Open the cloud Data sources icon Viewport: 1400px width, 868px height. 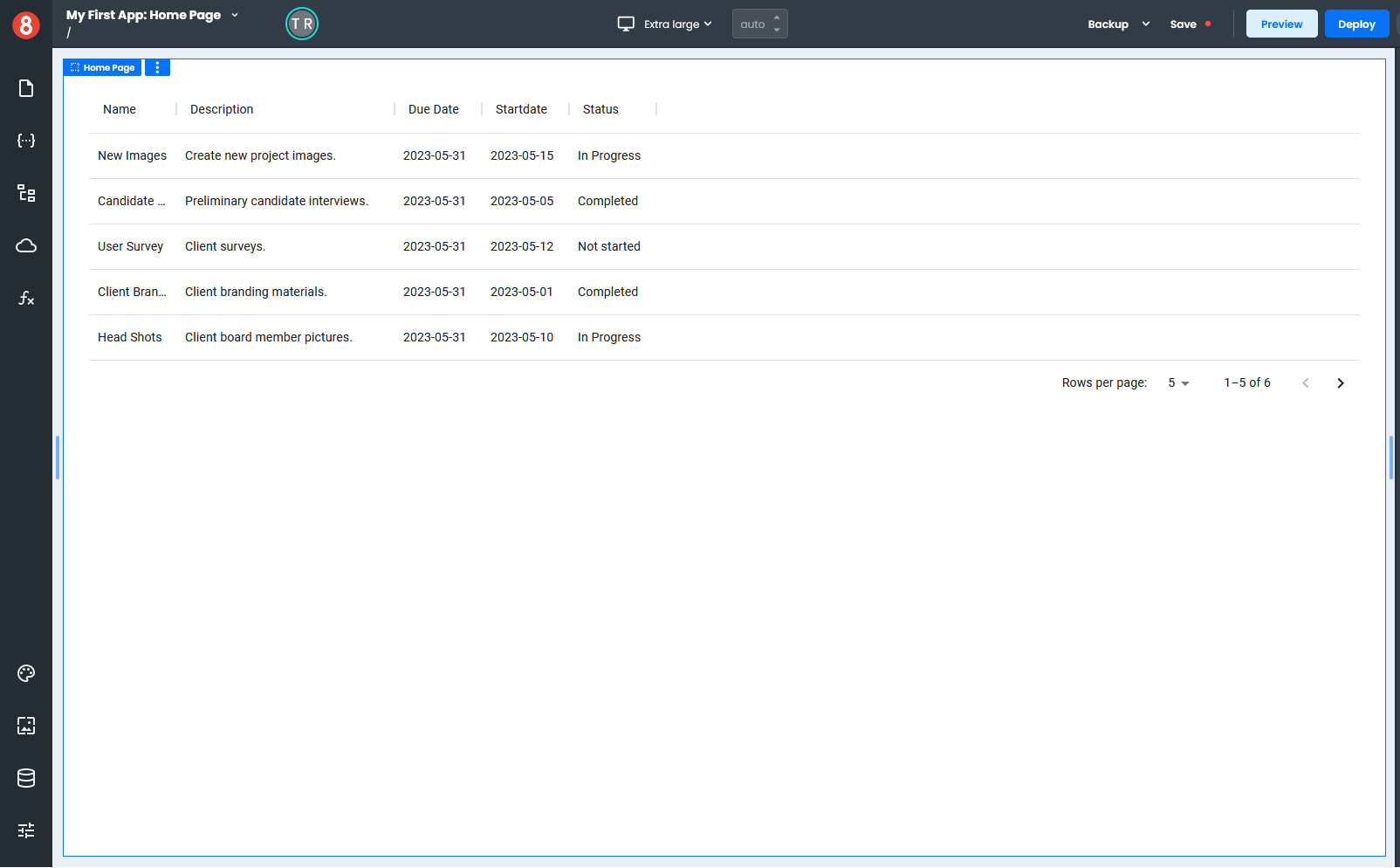tap(26, 245)
